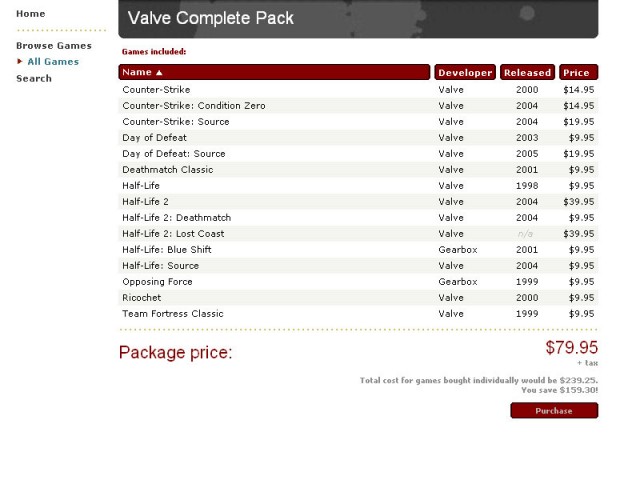This screenshot has width=640, height=480.
Task: Click the 1998 release year for Half-Life
Action: 527,186
